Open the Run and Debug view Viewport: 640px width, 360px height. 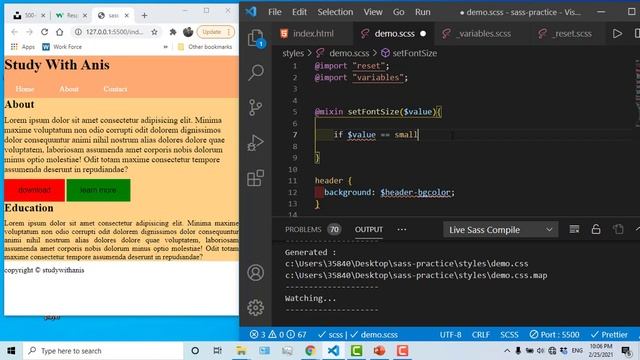256,143
